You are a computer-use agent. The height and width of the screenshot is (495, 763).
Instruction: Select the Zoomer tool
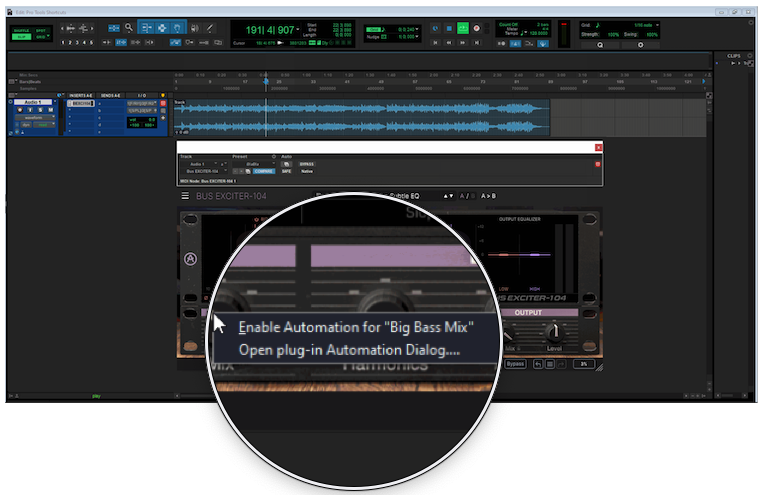pyautogui.click(x=128, y=28)
